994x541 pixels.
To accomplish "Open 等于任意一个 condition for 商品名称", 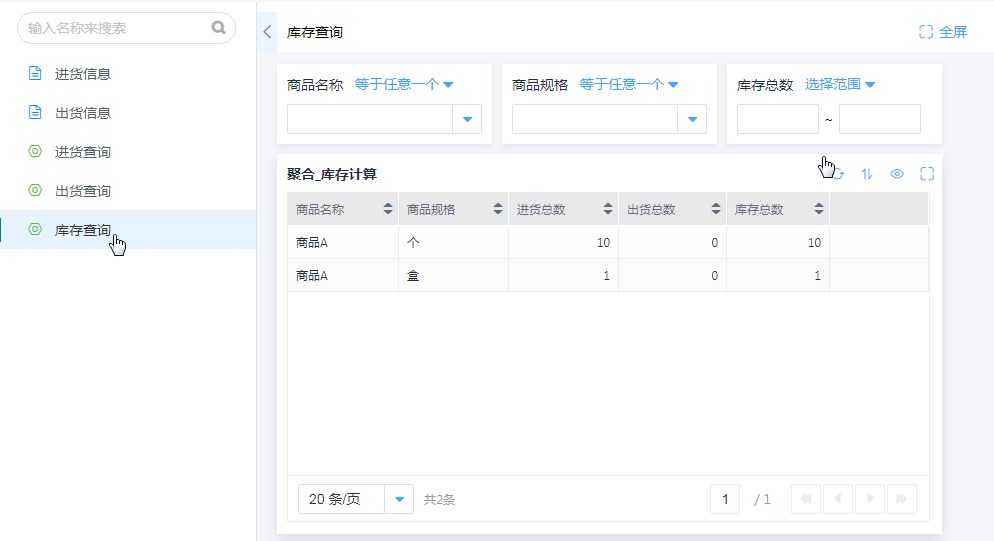I will [x=404, y=85].
